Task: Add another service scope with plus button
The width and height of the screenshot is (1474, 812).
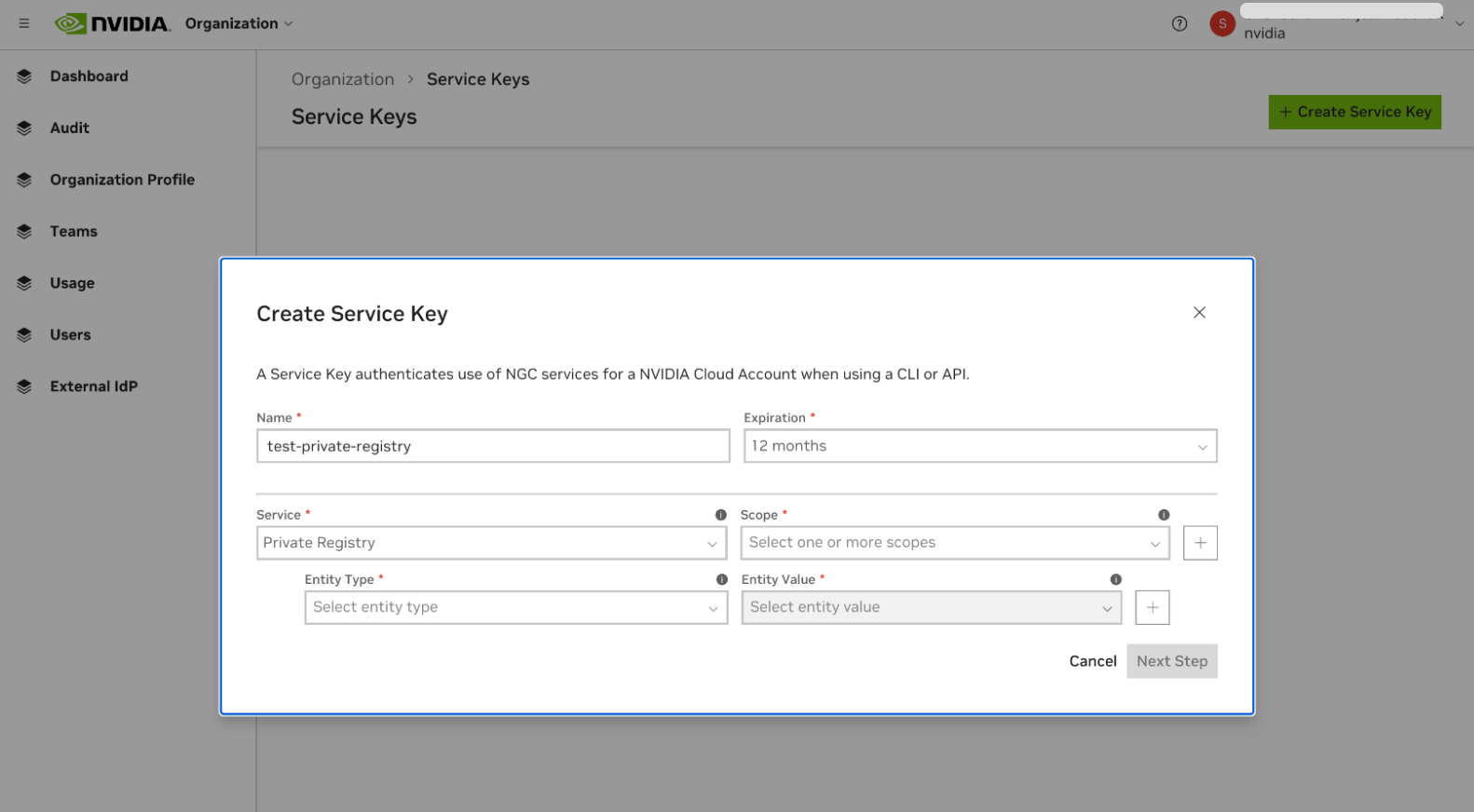Action: click(1200, 543)
